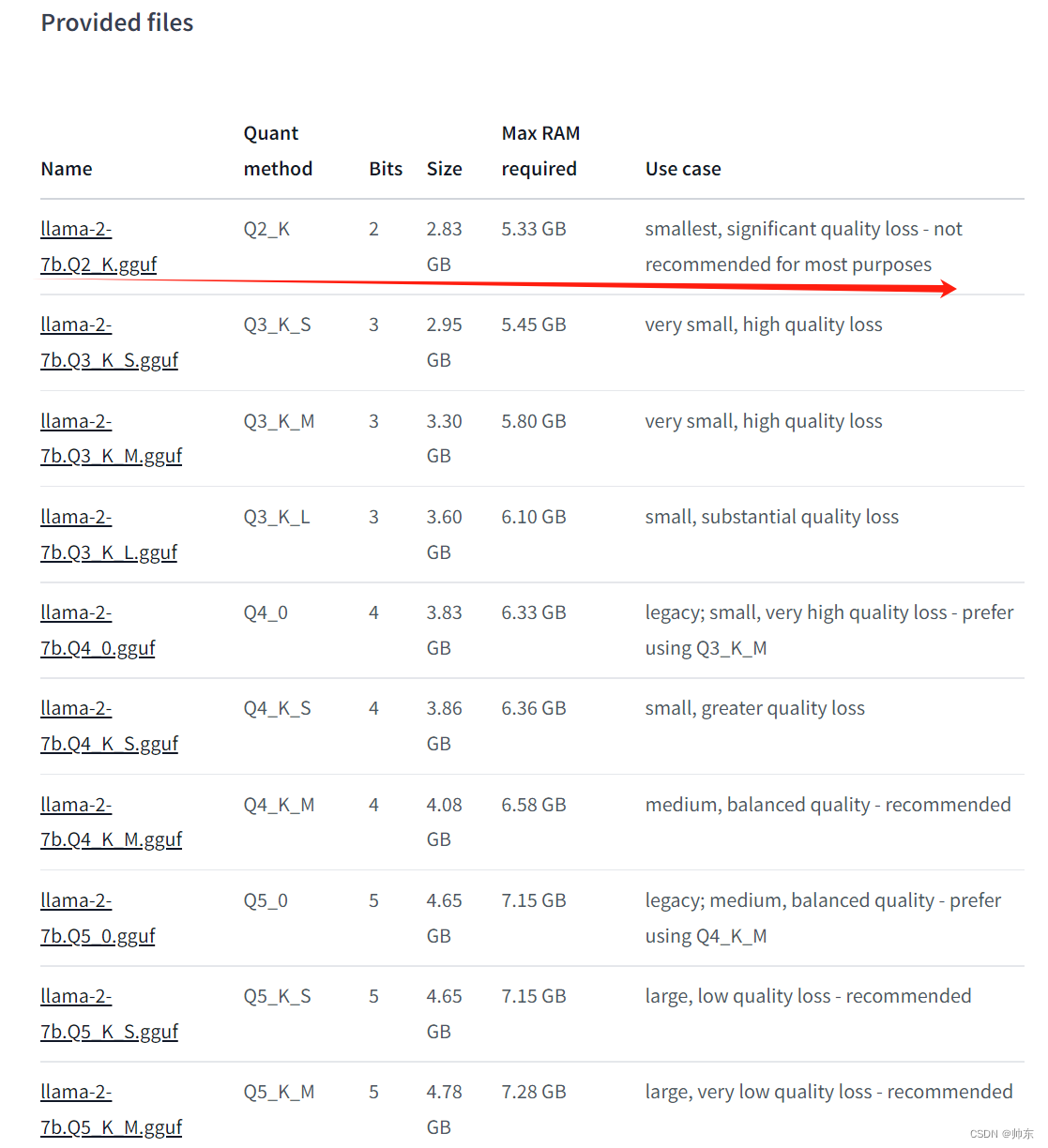
Task: Click Bits value '4' in Q4_K_M row
Action: point(373,805)
